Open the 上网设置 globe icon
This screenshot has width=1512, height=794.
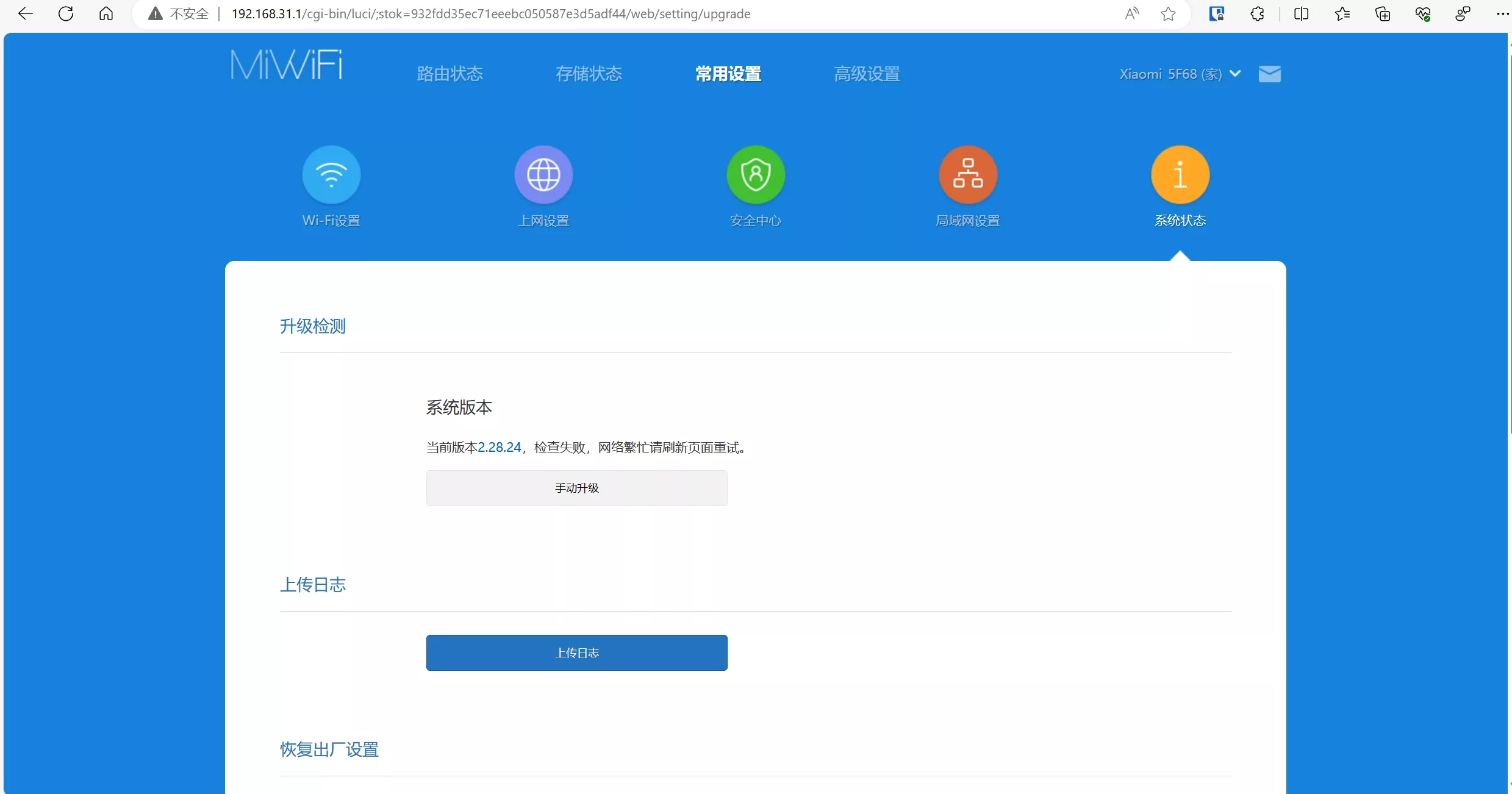pos(543,175)
